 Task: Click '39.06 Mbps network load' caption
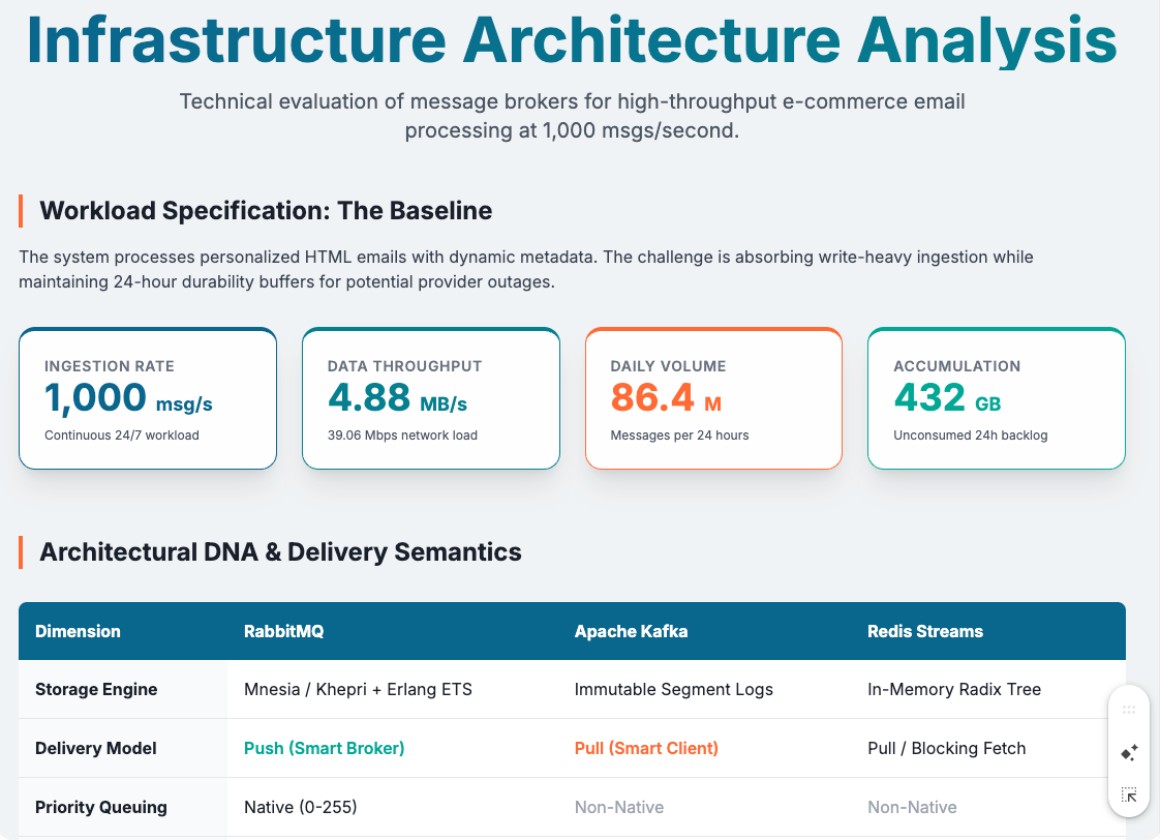(402, 435)
